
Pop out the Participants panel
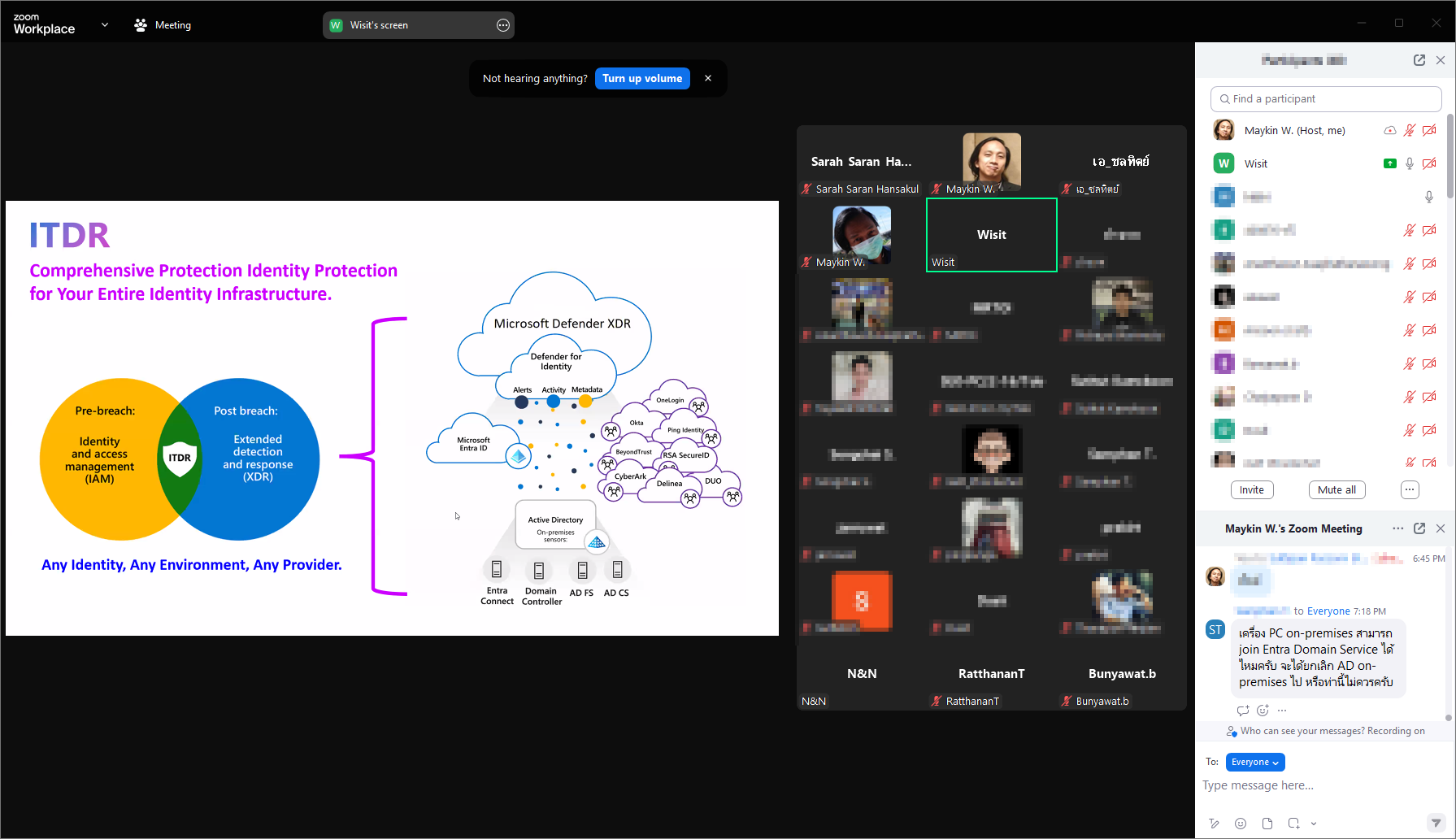click(x=1419, y=60)
